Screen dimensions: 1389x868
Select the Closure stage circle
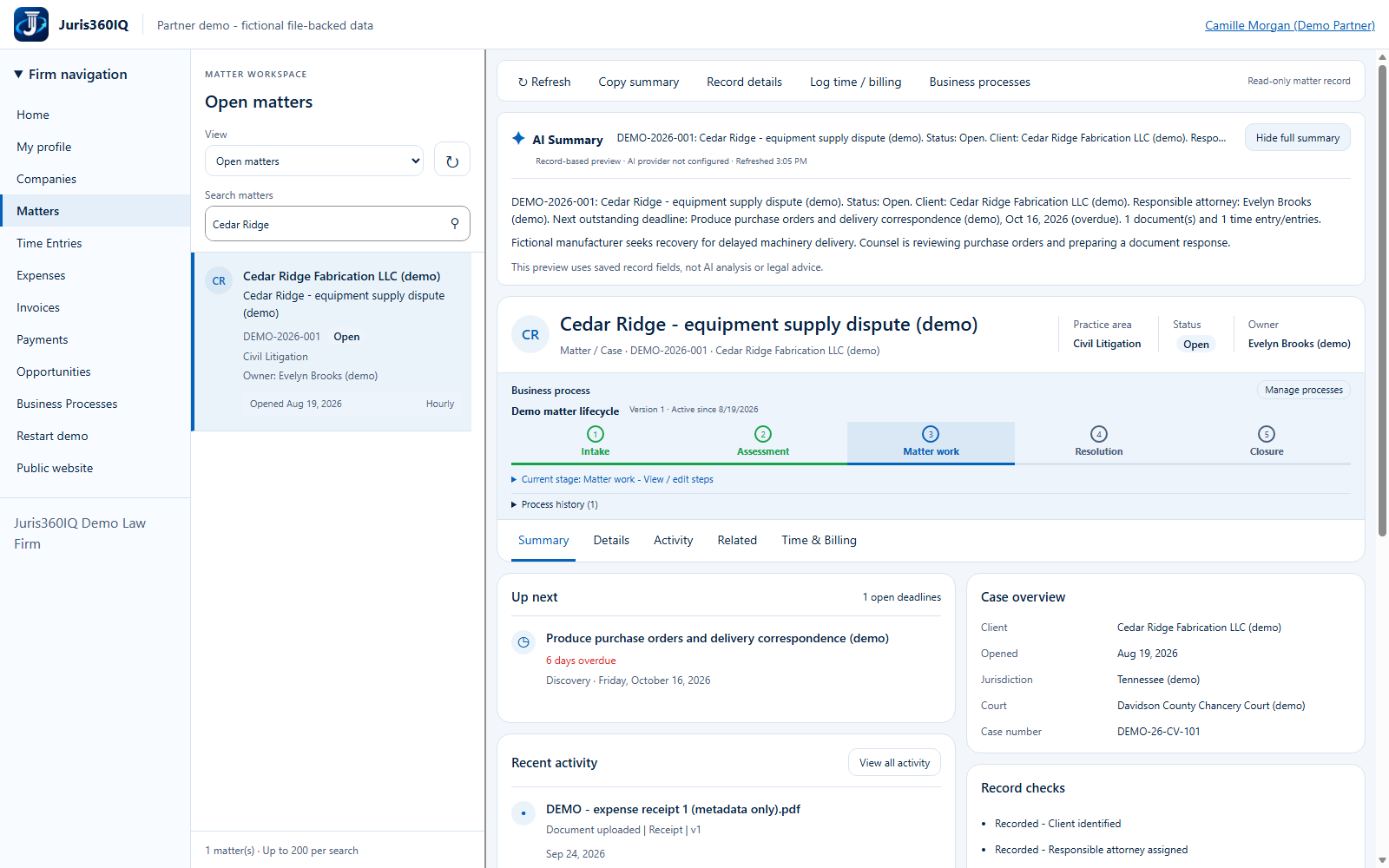pos(1267,434)
